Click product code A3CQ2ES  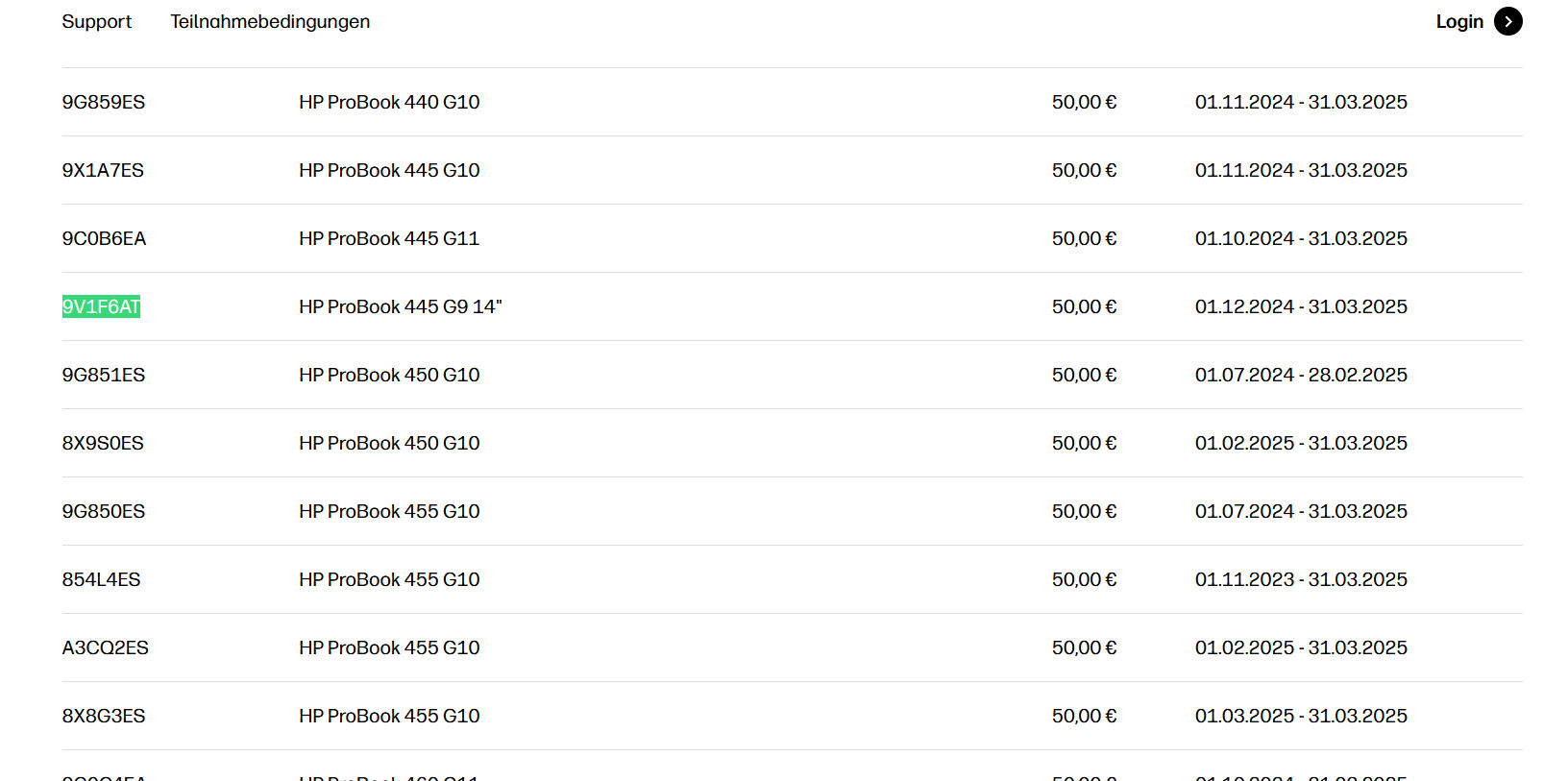tap(106, 647)
